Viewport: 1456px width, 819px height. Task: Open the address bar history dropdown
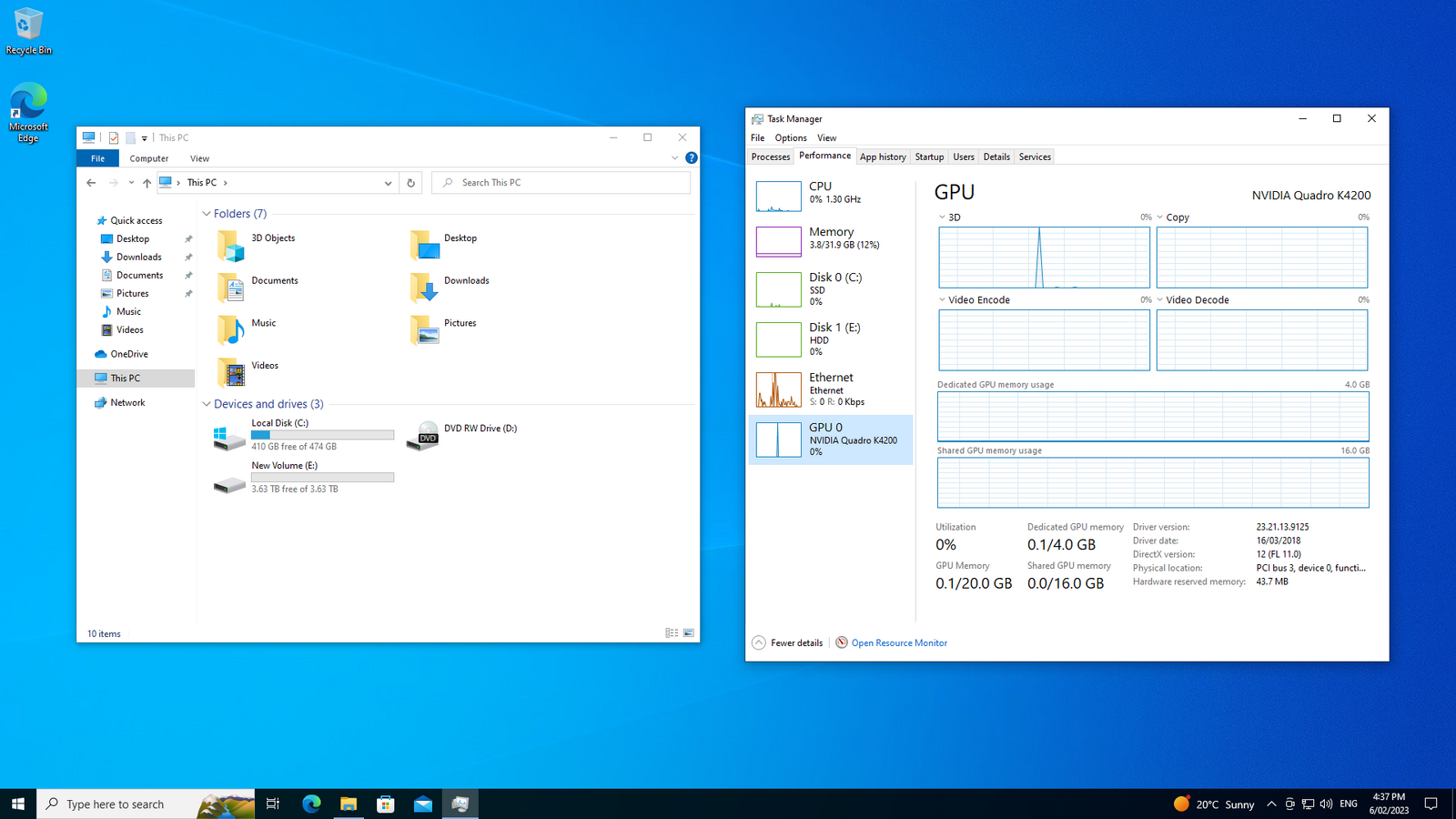(388, 183)
